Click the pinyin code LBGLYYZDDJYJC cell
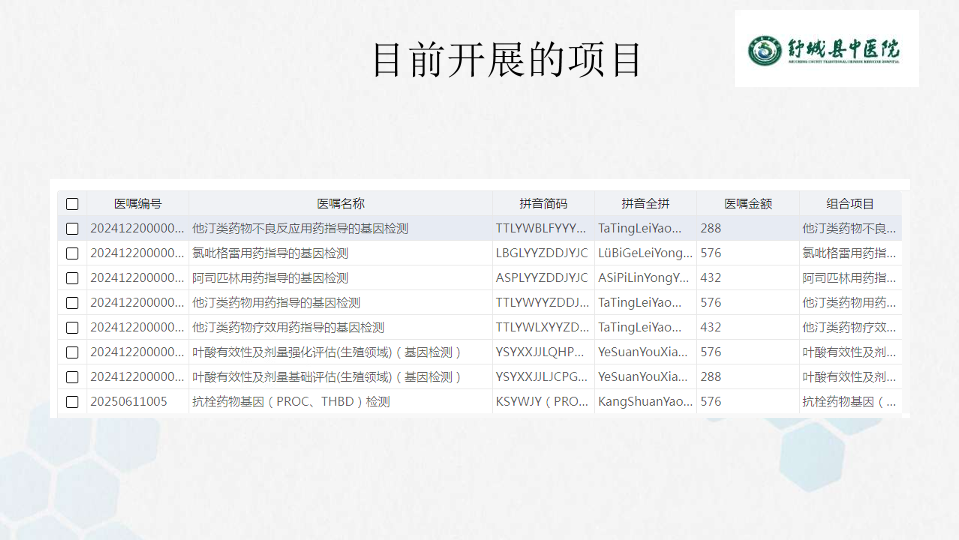Screen dimensions: 959x540 pos(542,253)
